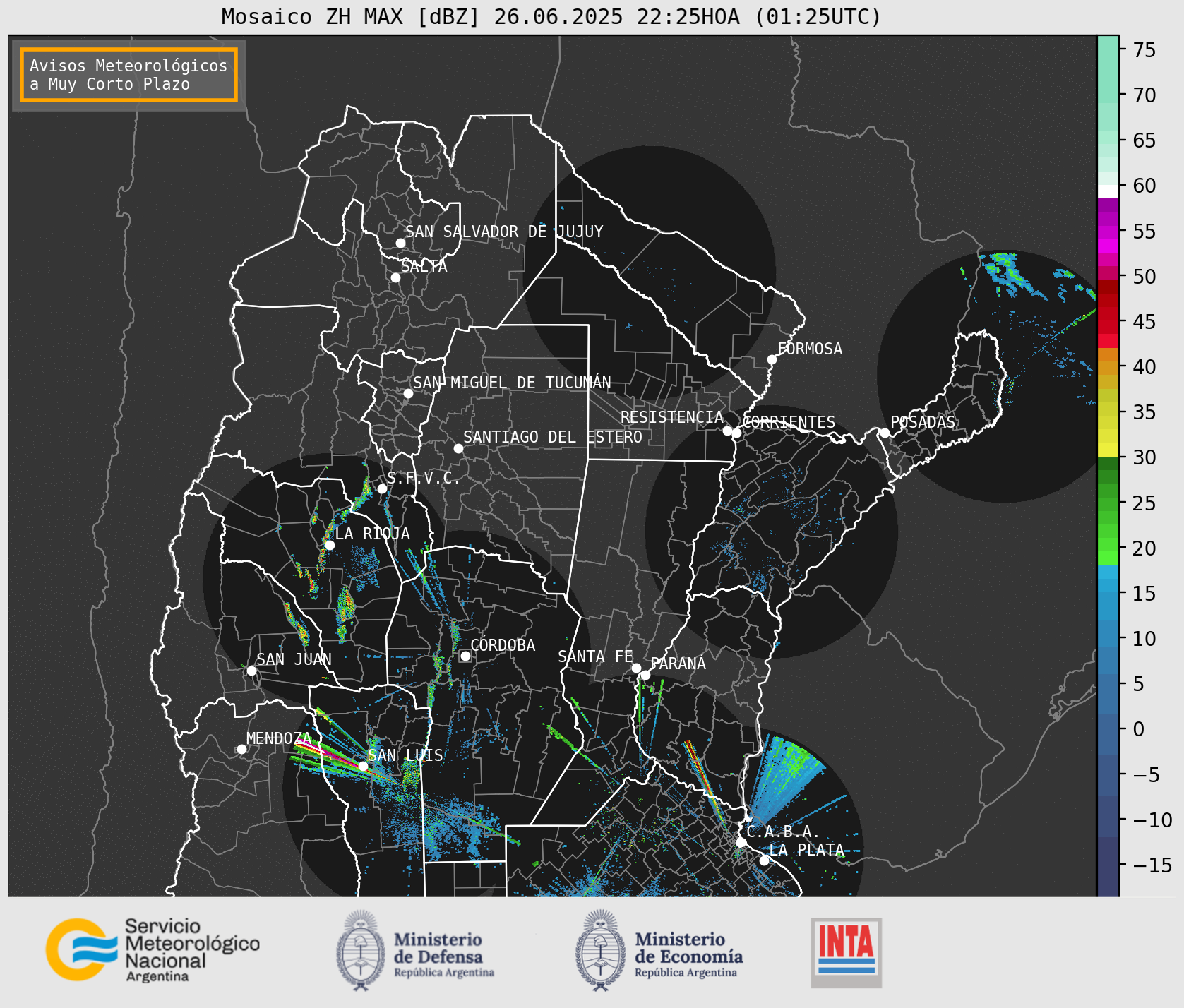Screen dimensions: 1184x1008
Task: Select the Santa Fe city marker
Action: point(636,668)
